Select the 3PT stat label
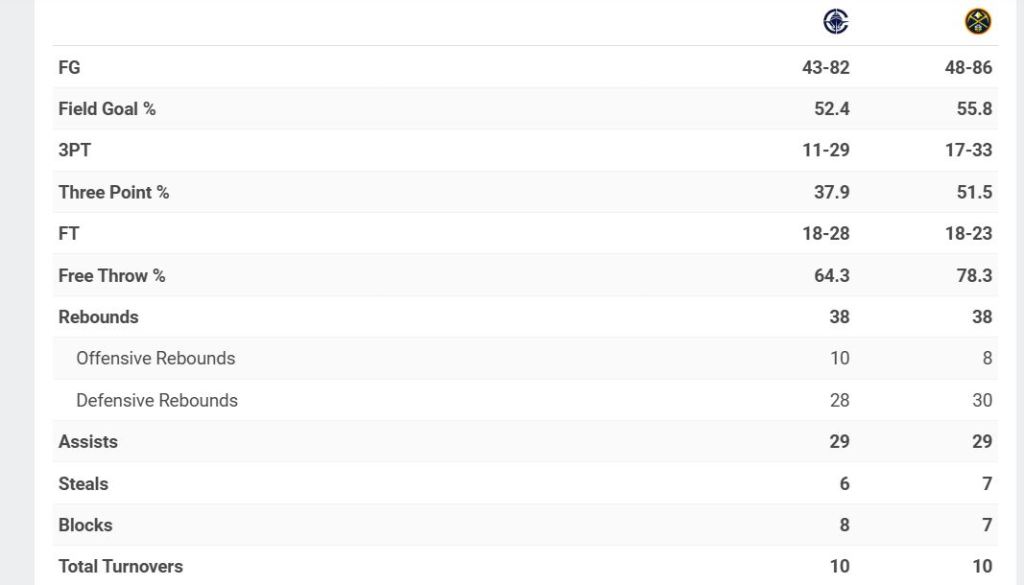 coord(75,150)
